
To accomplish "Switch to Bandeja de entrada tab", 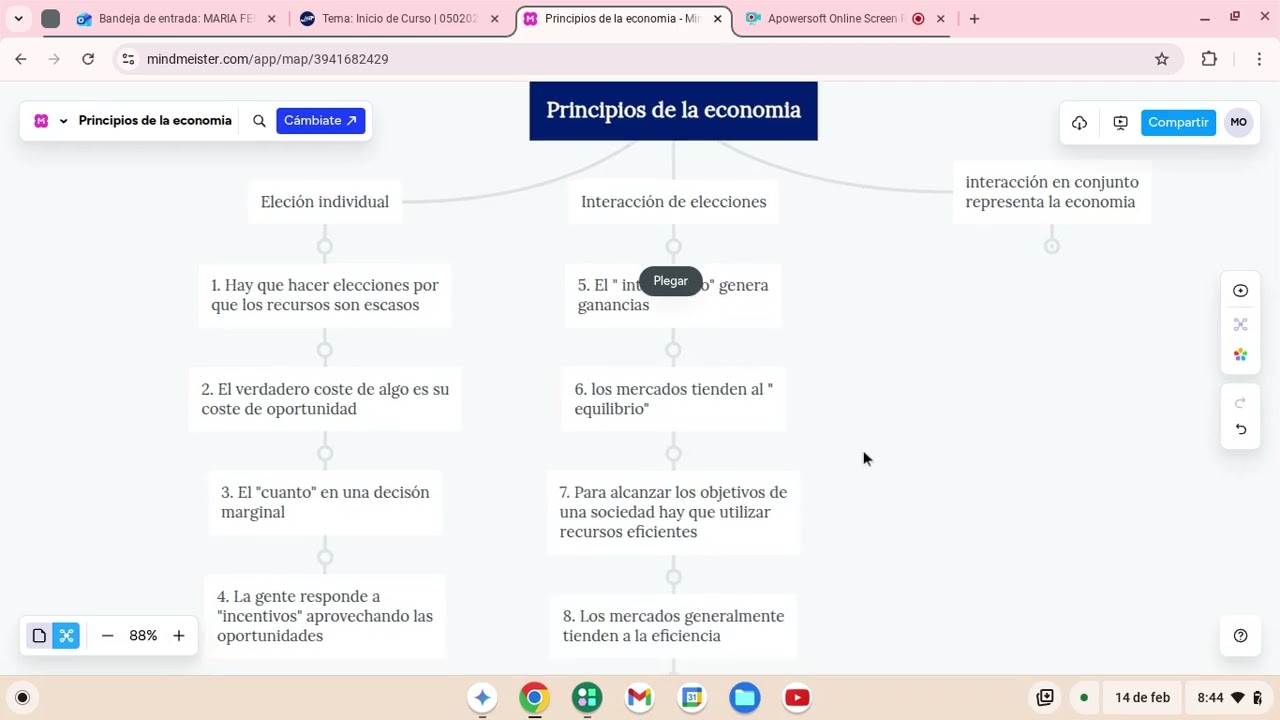I will 175,19.
